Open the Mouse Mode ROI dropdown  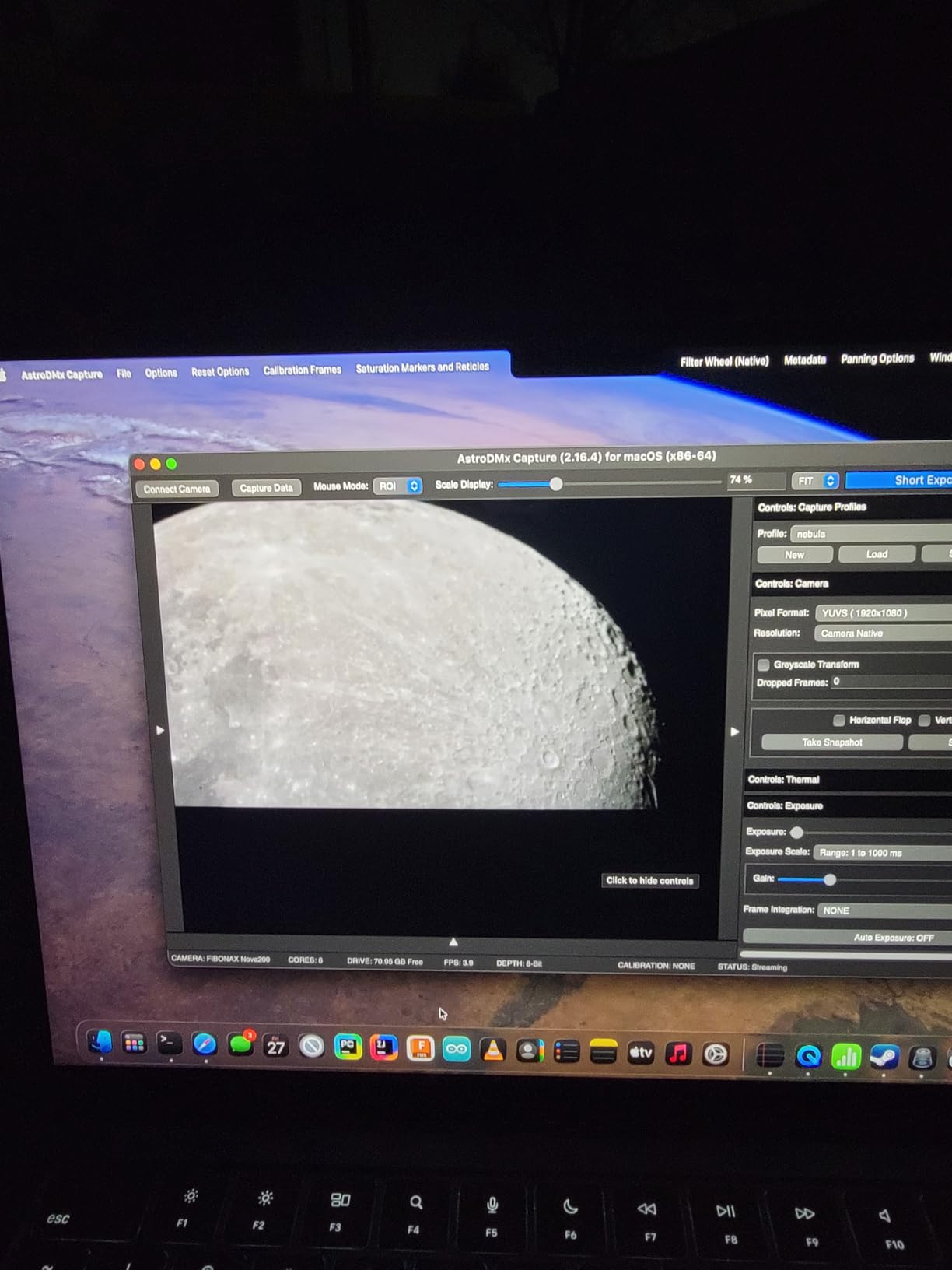click(x=397, y=486)
